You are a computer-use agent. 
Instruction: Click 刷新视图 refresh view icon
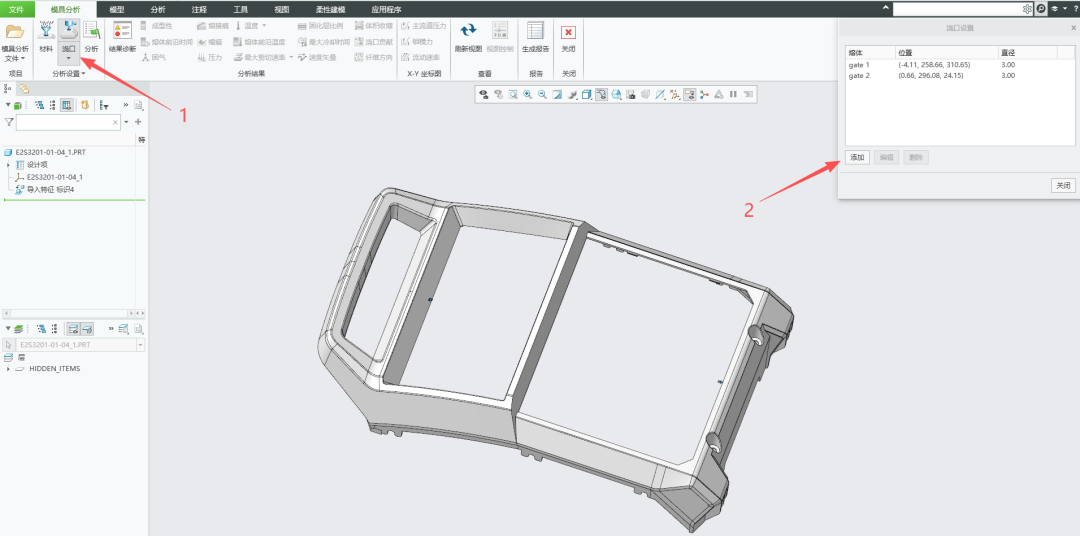coord(468,31)
